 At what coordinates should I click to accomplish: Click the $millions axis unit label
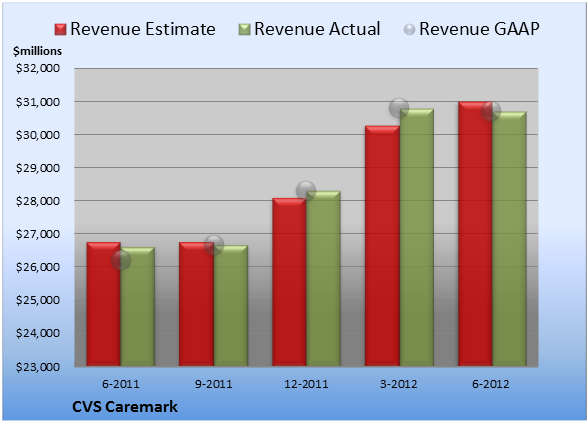click(x=37, y=51)
